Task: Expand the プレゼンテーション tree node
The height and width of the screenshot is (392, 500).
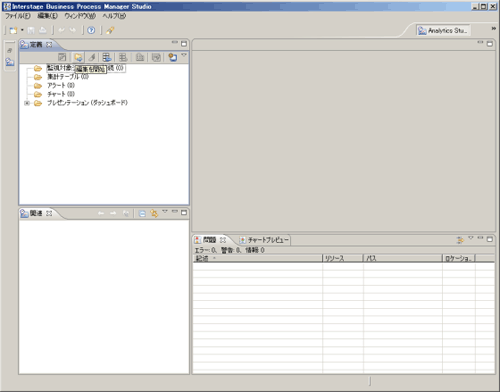Action: pyautogui.click(x=27, y=103)
